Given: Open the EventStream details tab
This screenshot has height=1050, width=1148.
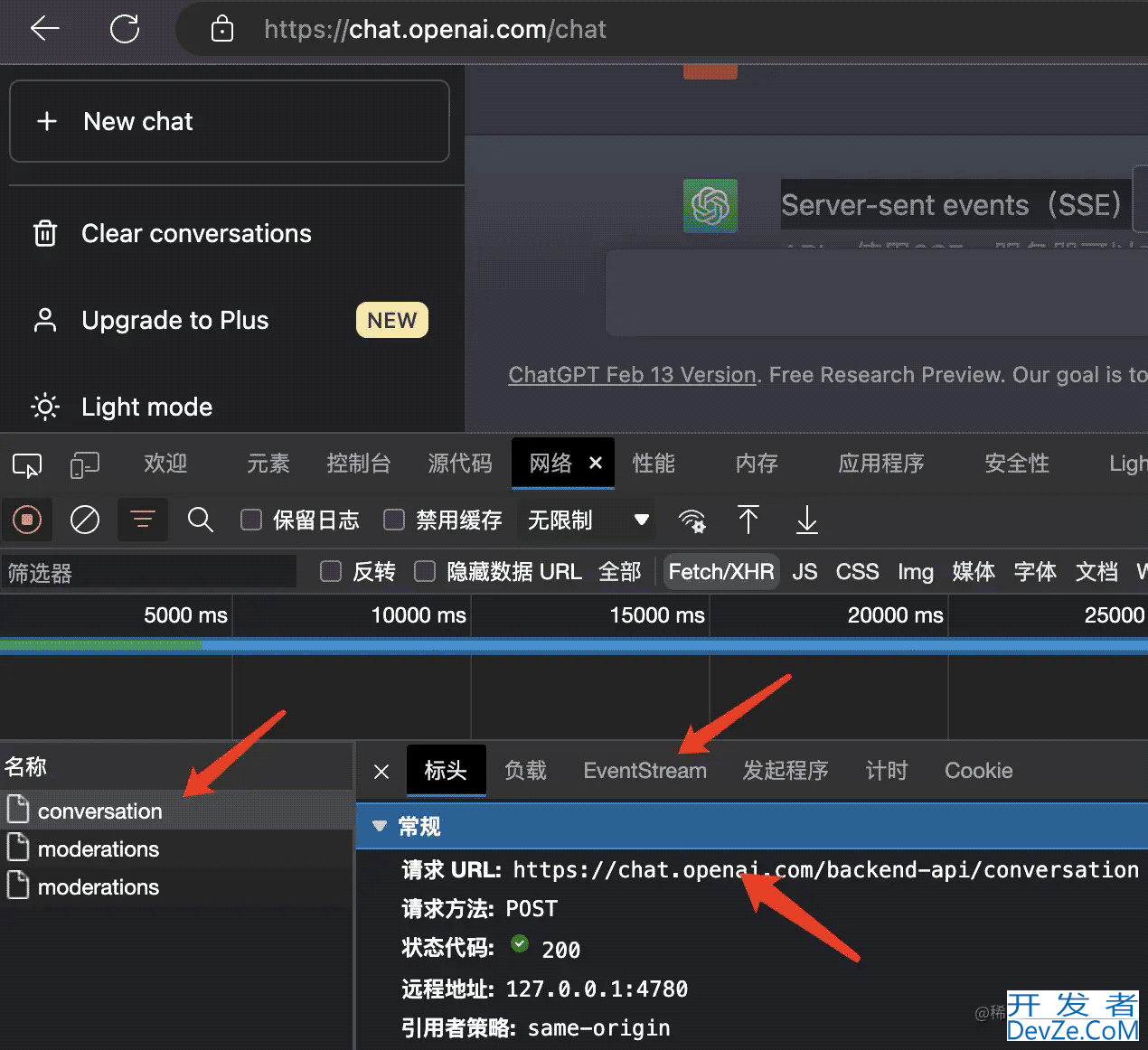Looking at the screenshot, I should coord(645,771).
